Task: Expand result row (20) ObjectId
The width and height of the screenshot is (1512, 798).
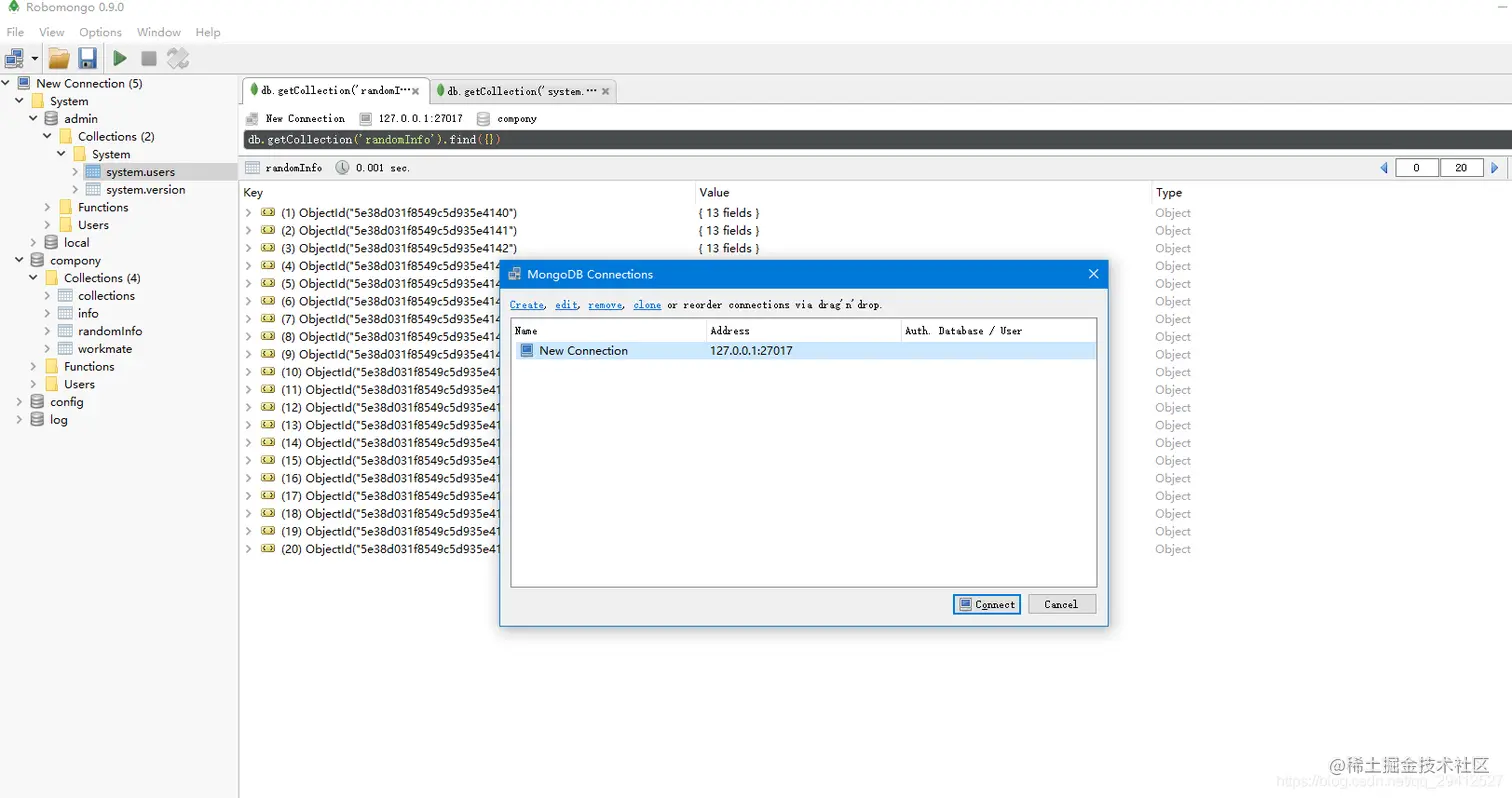Action: tap(248, 549)
